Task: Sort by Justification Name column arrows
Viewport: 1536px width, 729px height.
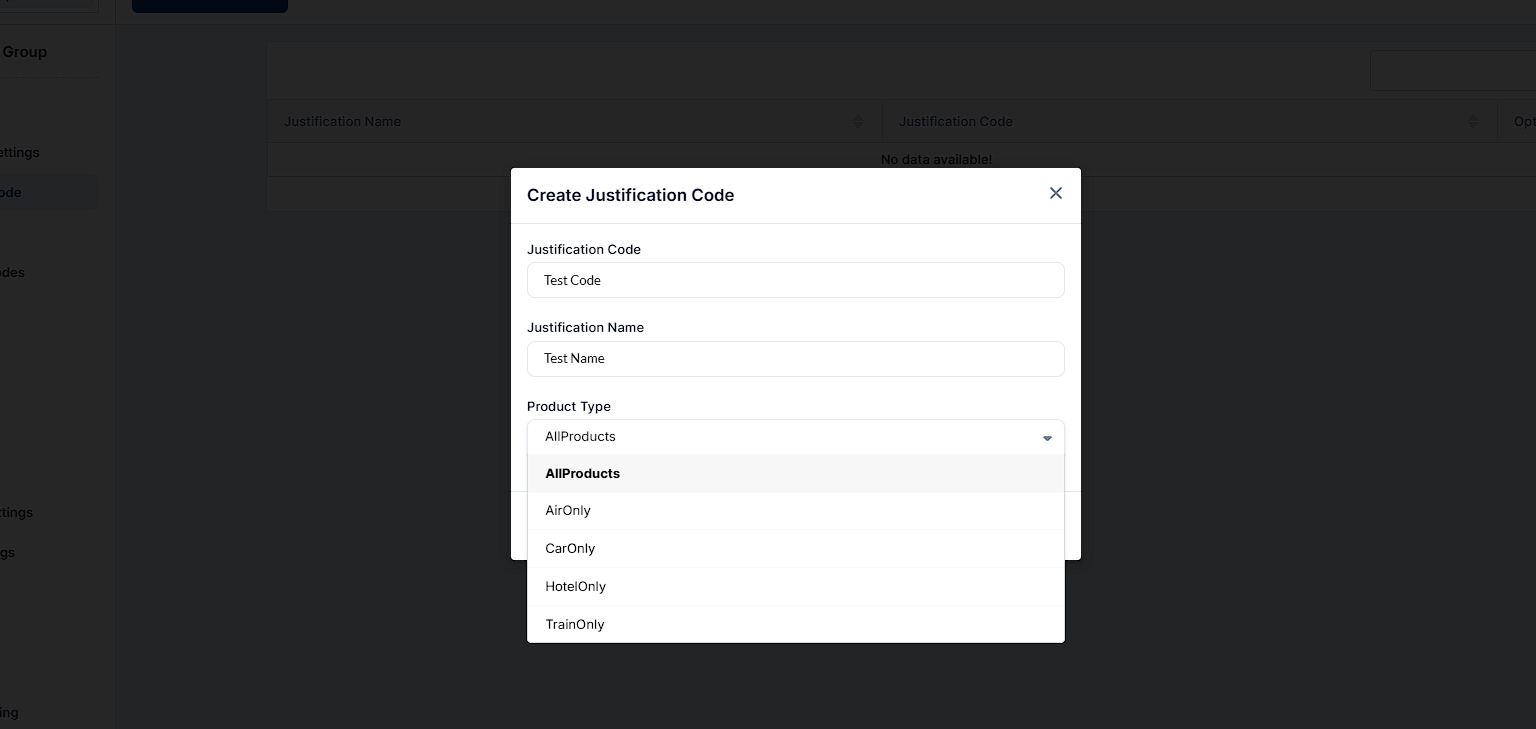Action: (858, 121)
